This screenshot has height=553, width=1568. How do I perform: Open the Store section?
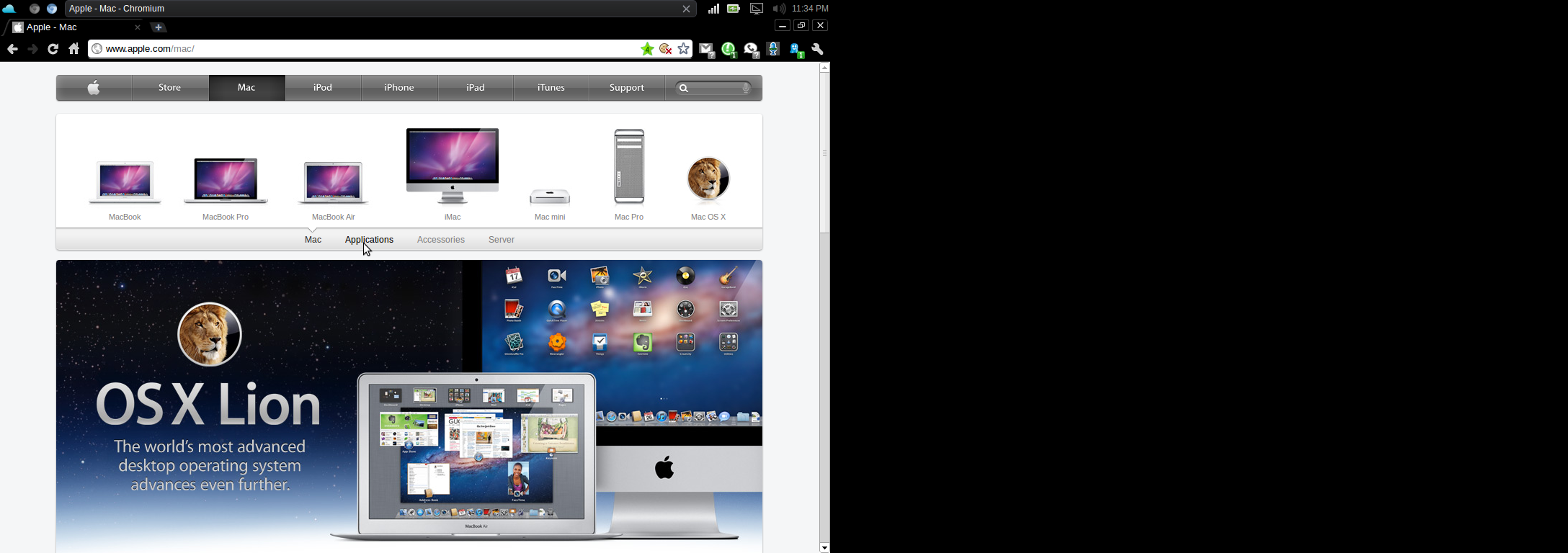click(x=170, y=88)
